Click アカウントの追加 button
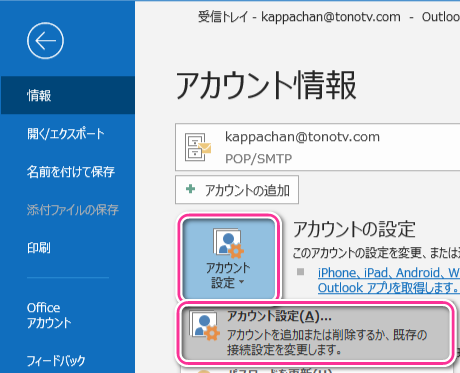Image resolution: width=460 pixels, height=373 pixels. coord(237,190)
